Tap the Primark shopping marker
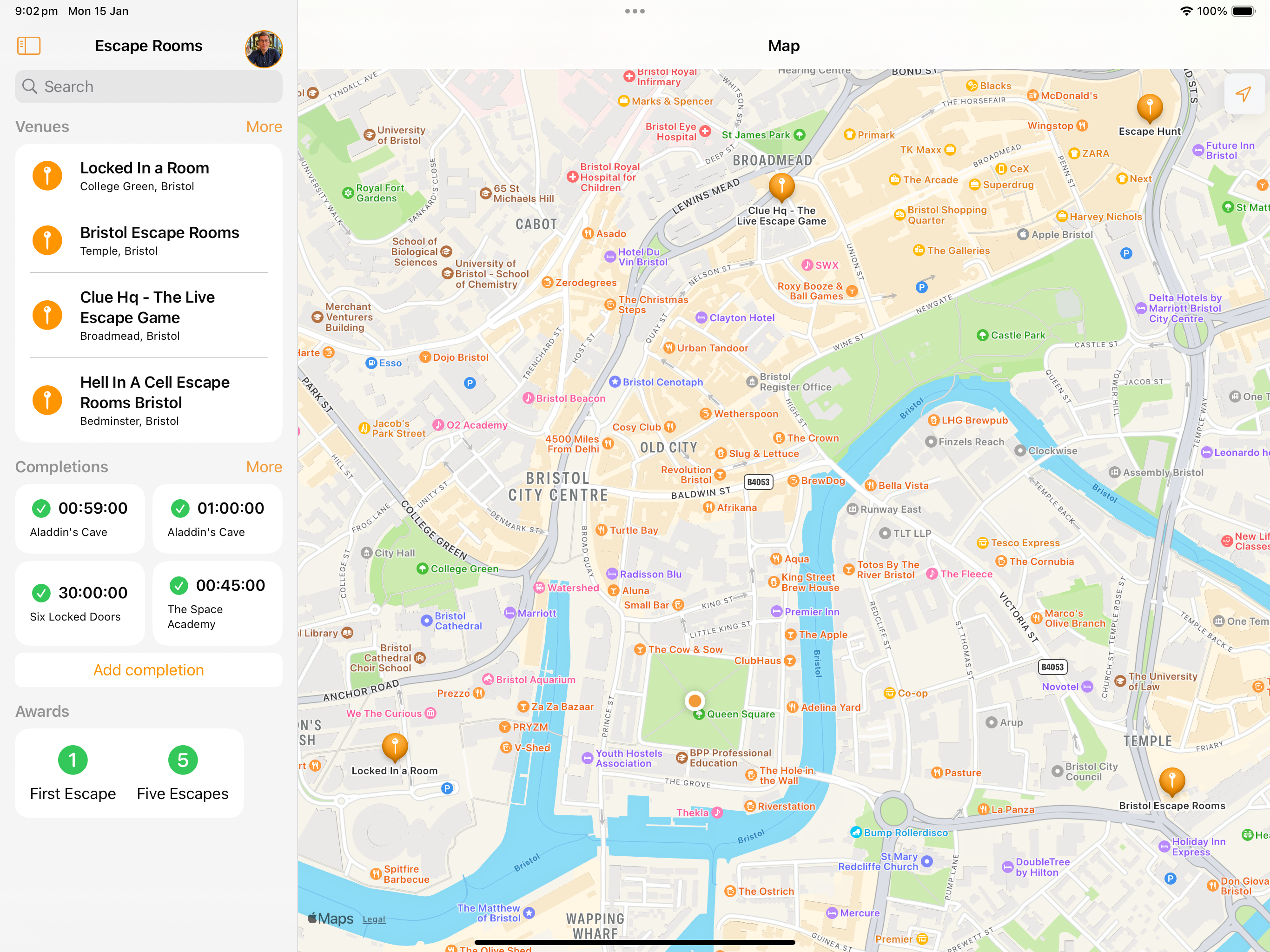This screenshot has height=952, width=1270. 850,135
